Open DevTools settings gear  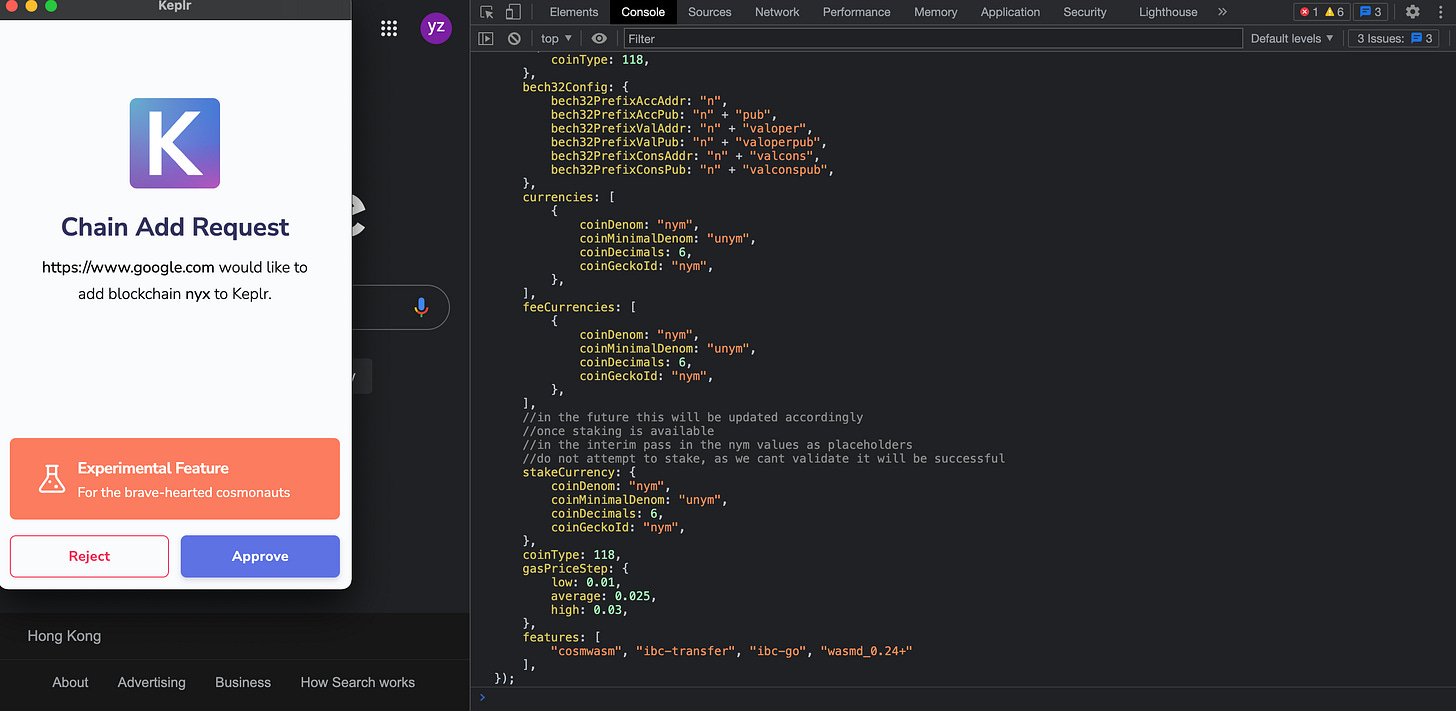coord(1412,12)
